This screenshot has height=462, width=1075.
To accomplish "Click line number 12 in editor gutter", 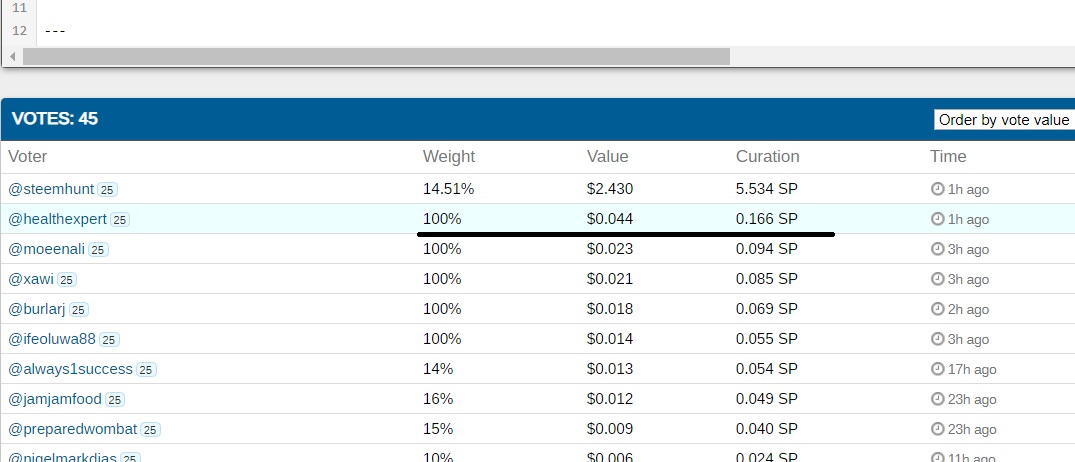I will [19, 30].
